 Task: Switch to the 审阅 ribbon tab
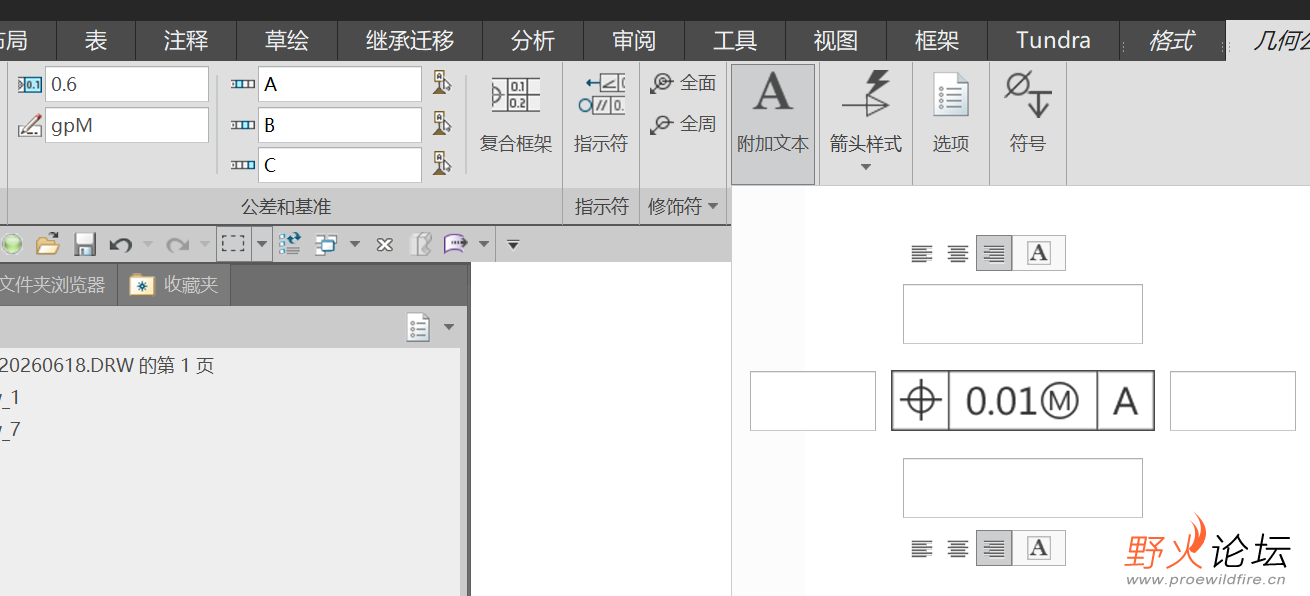click(634, 41)
